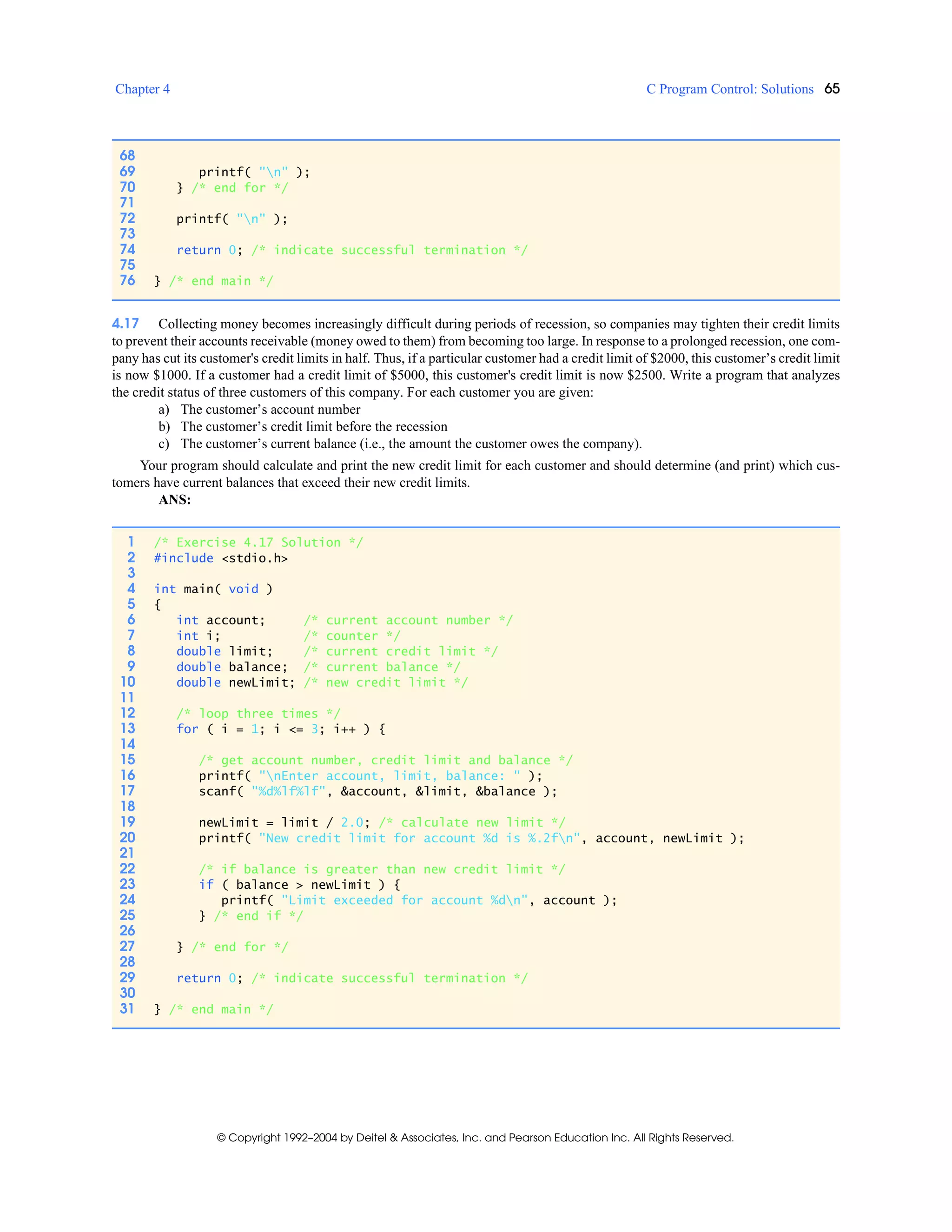
Task: Click 'int main( void )' declaration
Action: coord(213,590)
